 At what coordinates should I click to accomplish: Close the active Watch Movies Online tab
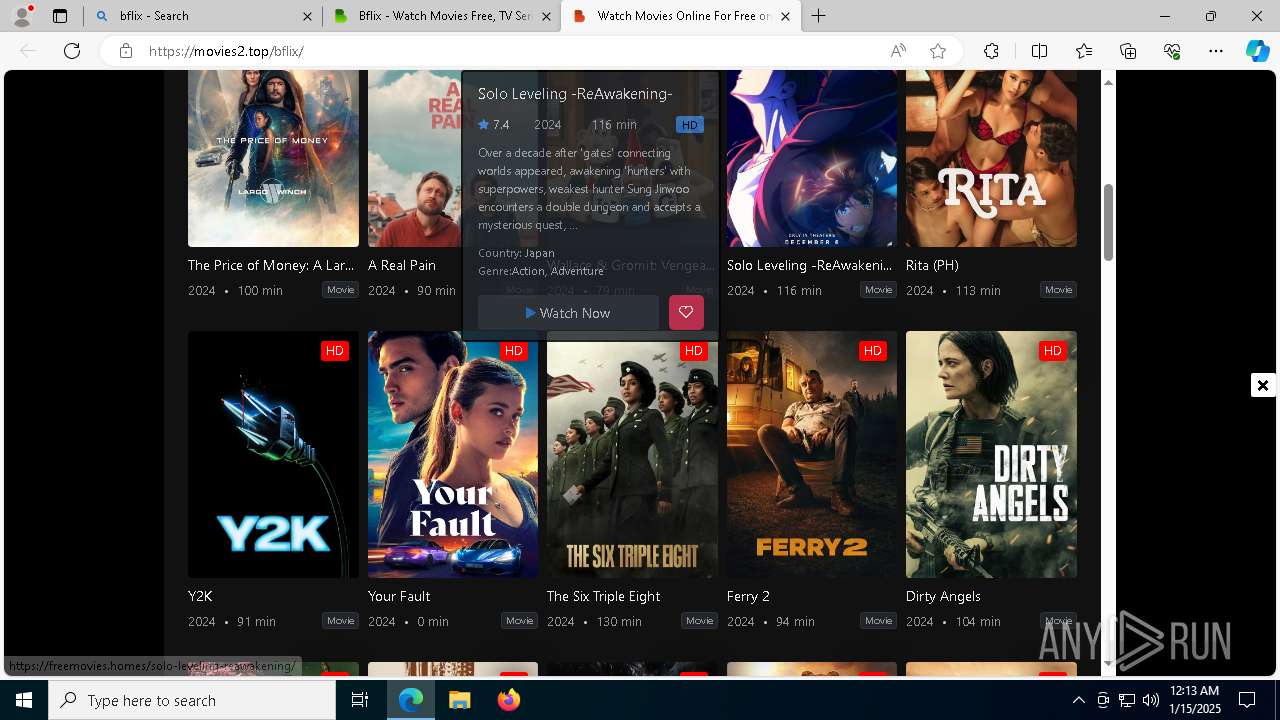coord(785,16)
